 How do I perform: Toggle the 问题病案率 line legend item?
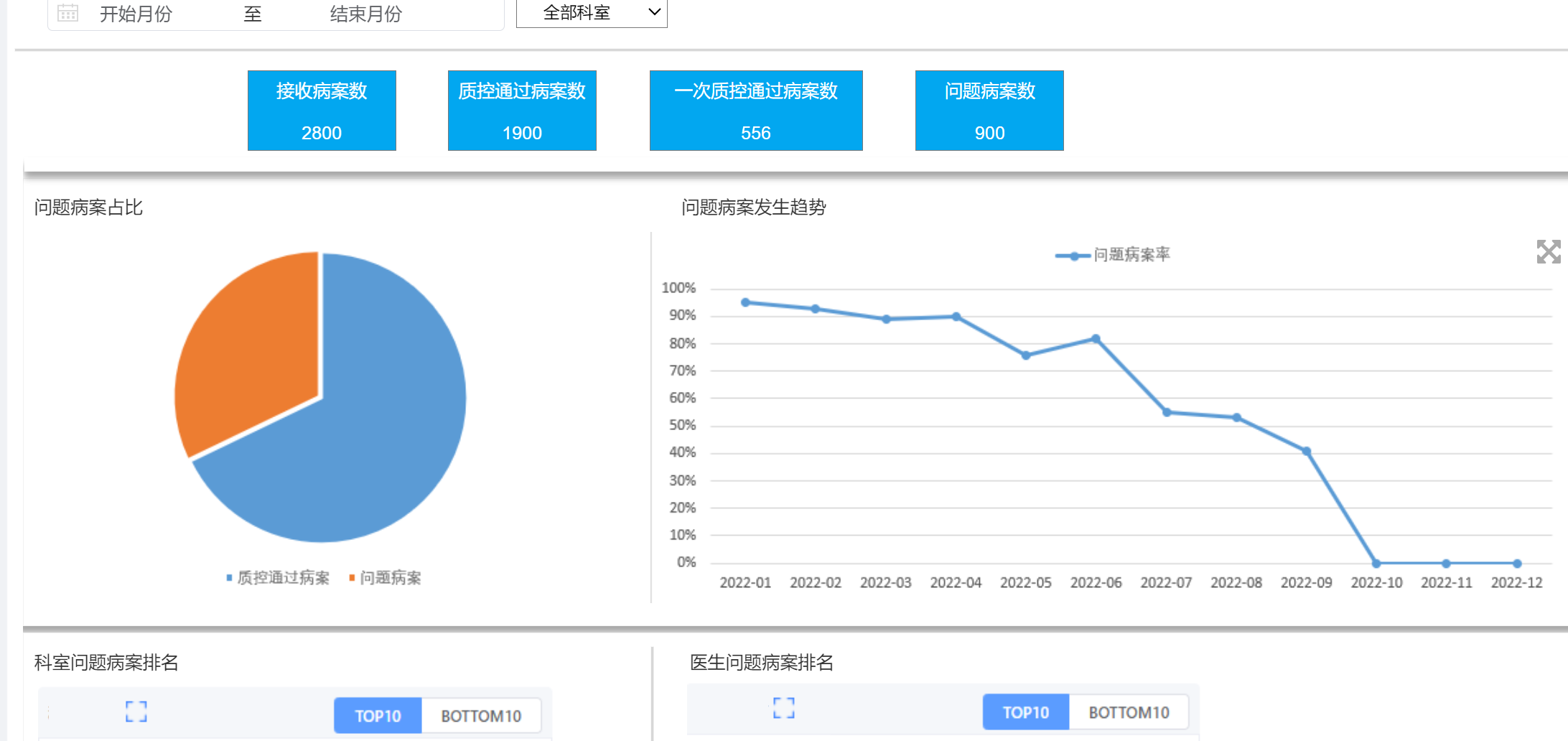1113,255
